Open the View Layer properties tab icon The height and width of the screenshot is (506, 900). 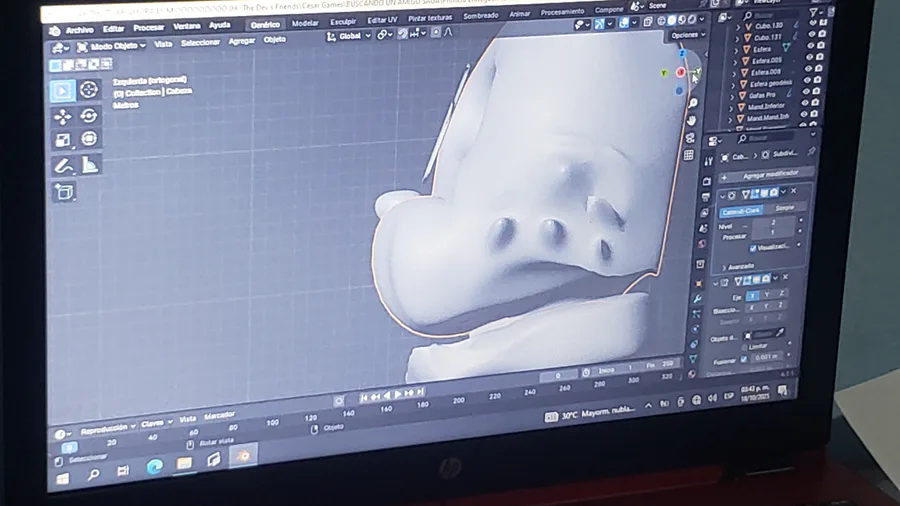tap(704, 213)
